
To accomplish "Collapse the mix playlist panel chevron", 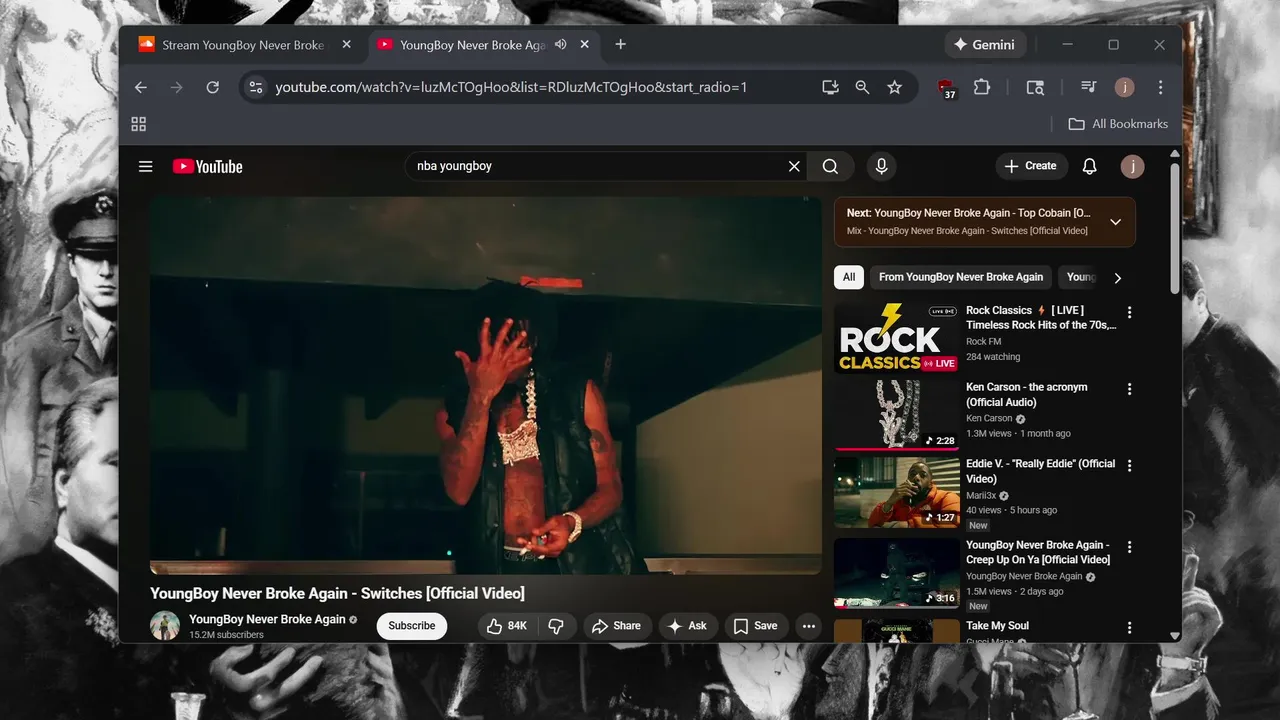I will (x=1116, y=222).
